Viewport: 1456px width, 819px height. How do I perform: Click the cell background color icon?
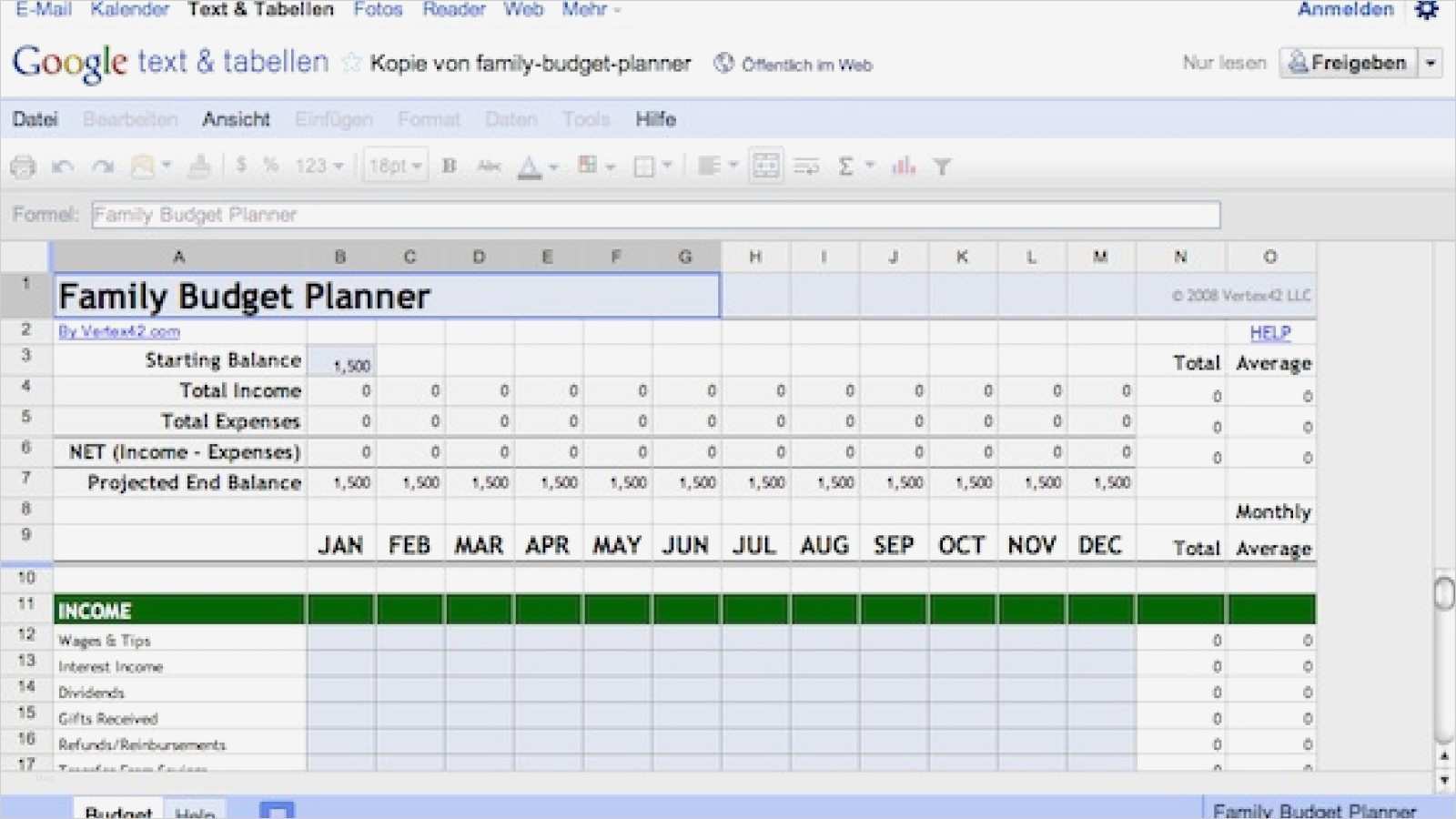[x=588, y=165]
